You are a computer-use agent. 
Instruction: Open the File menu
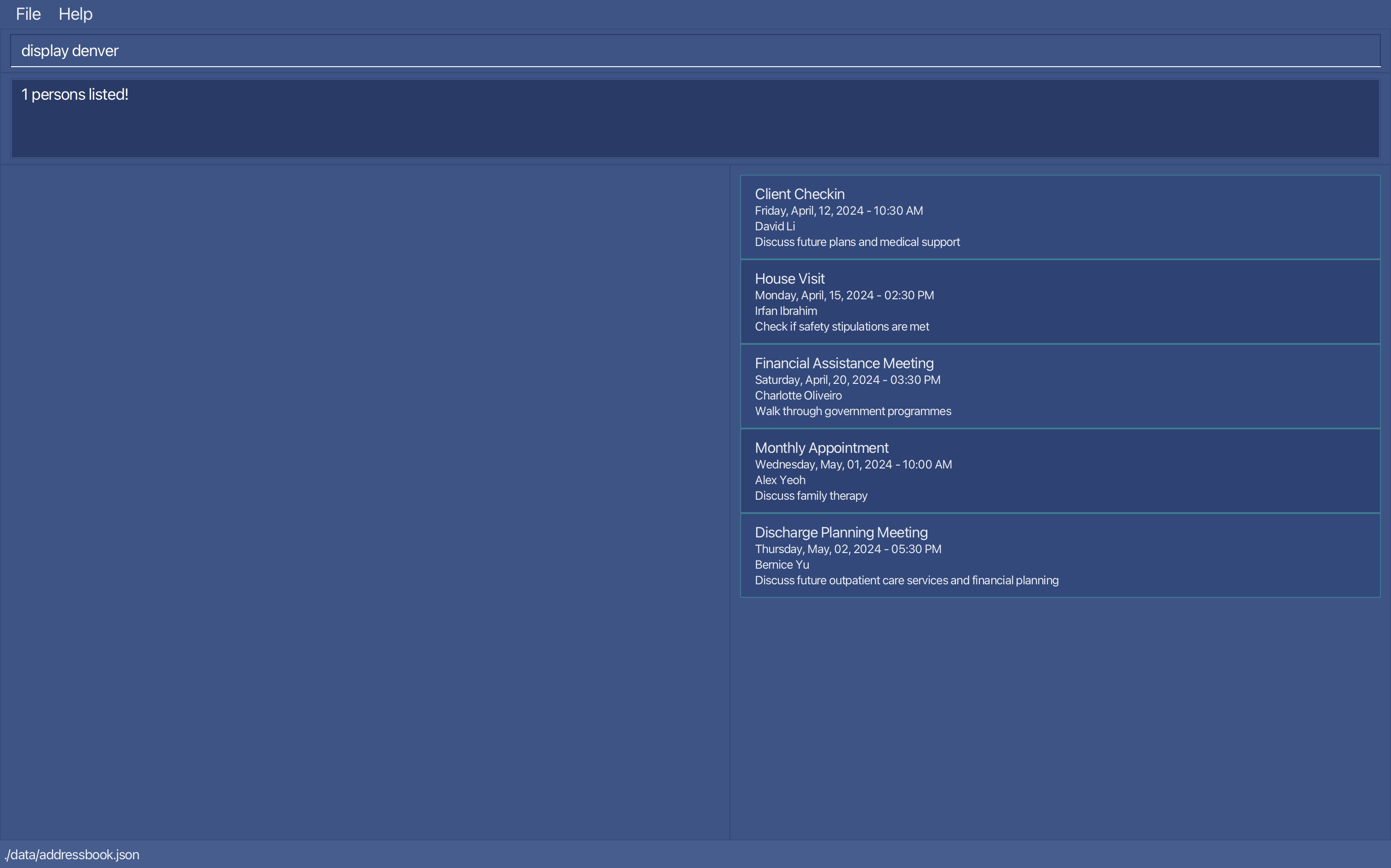[28, 14]
